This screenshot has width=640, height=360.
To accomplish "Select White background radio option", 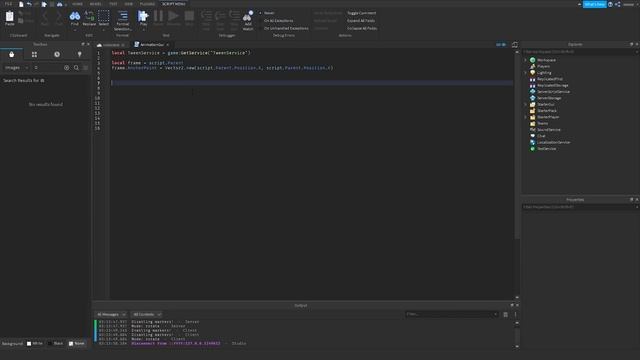I will [x=35, y=343].
